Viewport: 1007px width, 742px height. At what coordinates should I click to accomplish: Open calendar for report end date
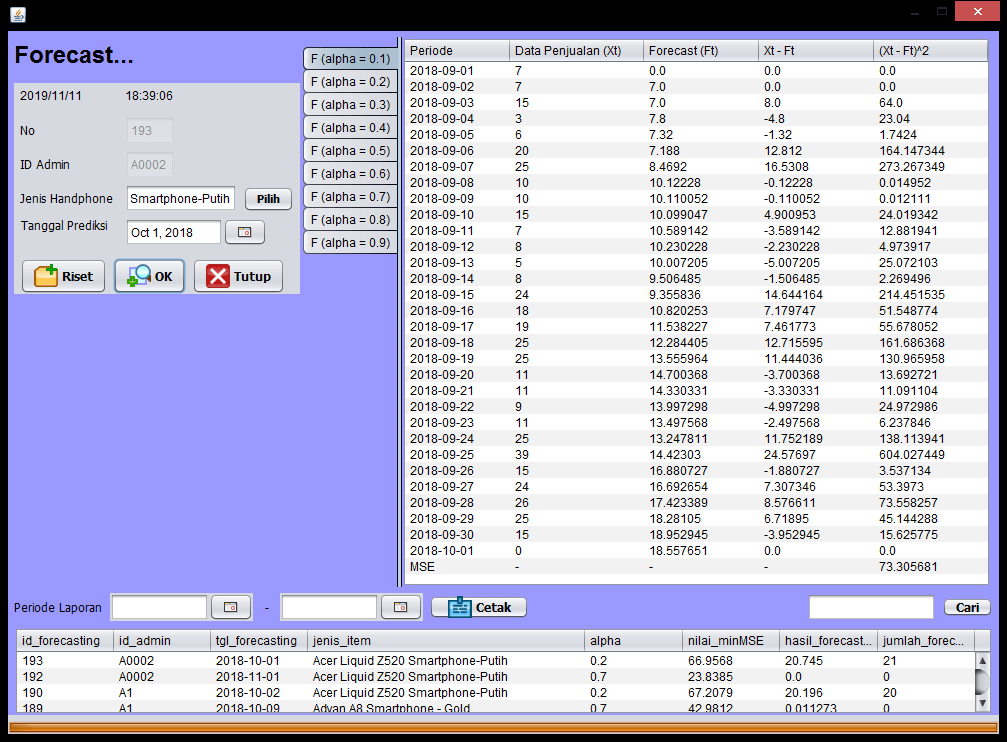click(x=400, y=607)
